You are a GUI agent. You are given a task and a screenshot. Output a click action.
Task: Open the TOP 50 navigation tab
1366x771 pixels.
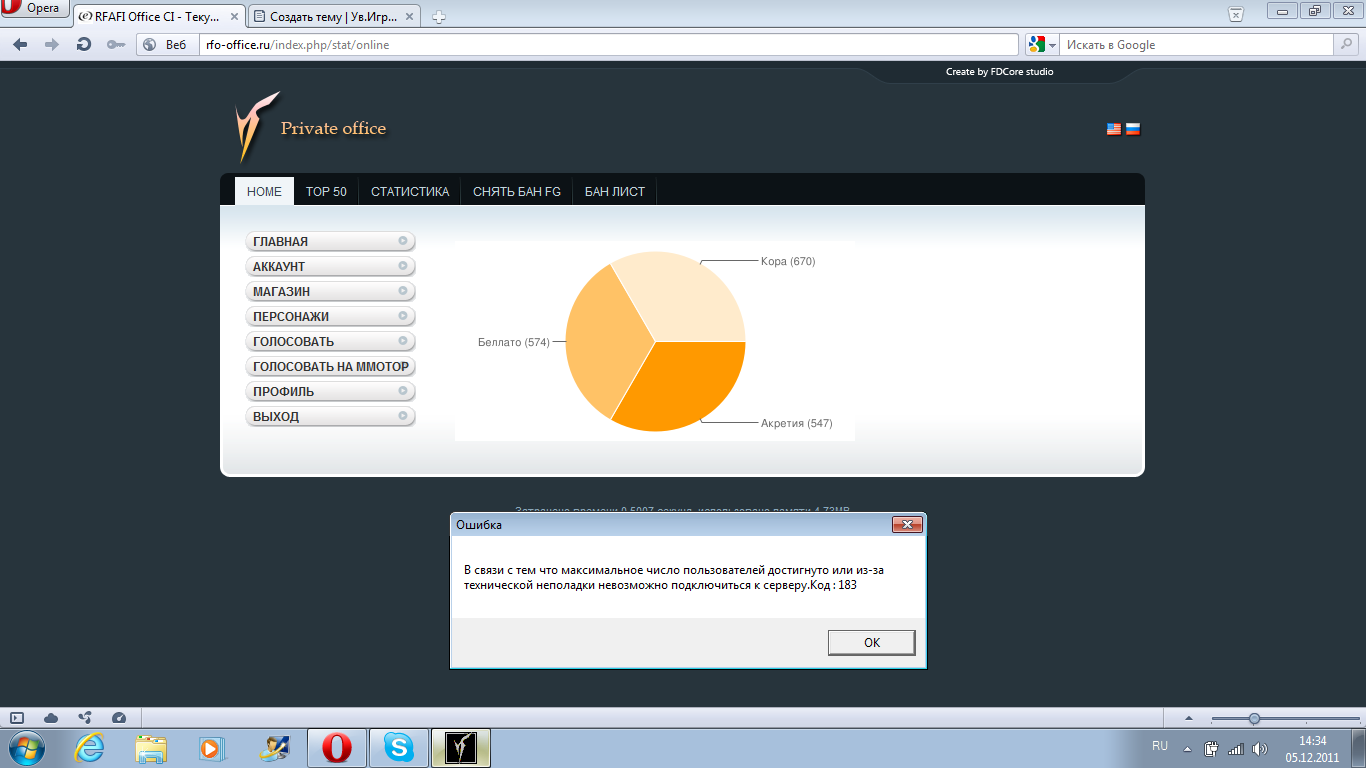(x=326, y=191)
